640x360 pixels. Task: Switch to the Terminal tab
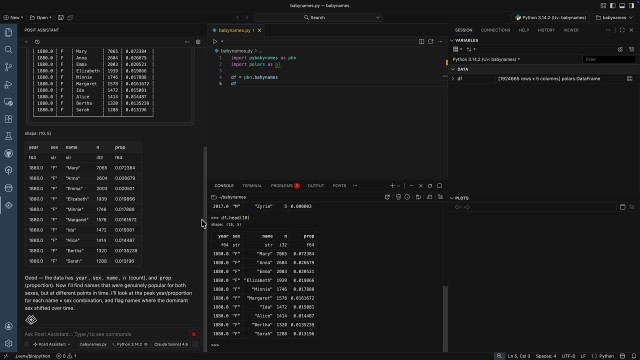point(252,186)
